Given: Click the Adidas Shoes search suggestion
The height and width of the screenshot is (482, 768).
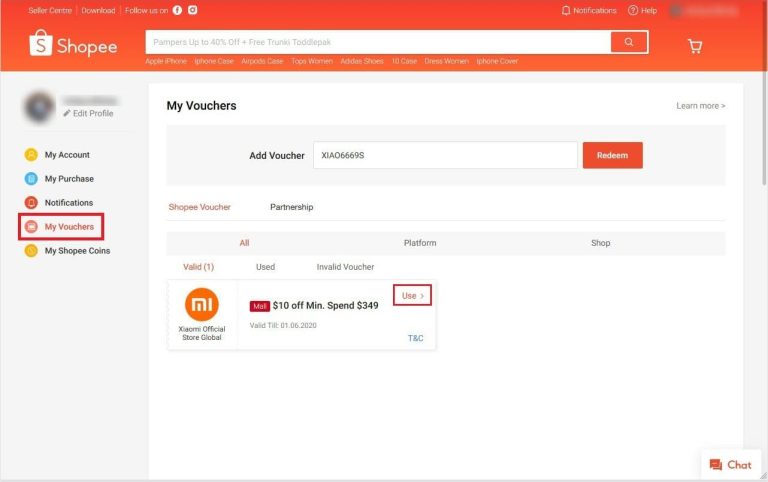Looking at the screenshot, I should [x=362, y=61].
